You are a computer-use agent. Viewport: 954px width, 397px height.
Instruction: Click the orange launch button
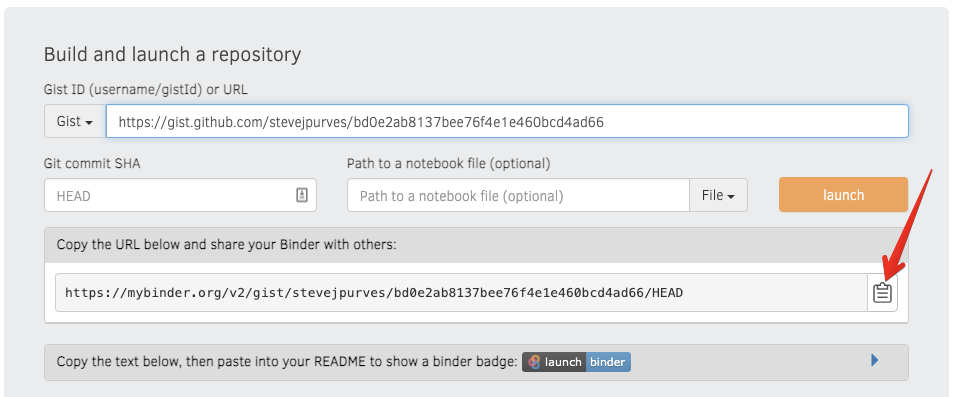pyautogui.click(x=843, y=195)
